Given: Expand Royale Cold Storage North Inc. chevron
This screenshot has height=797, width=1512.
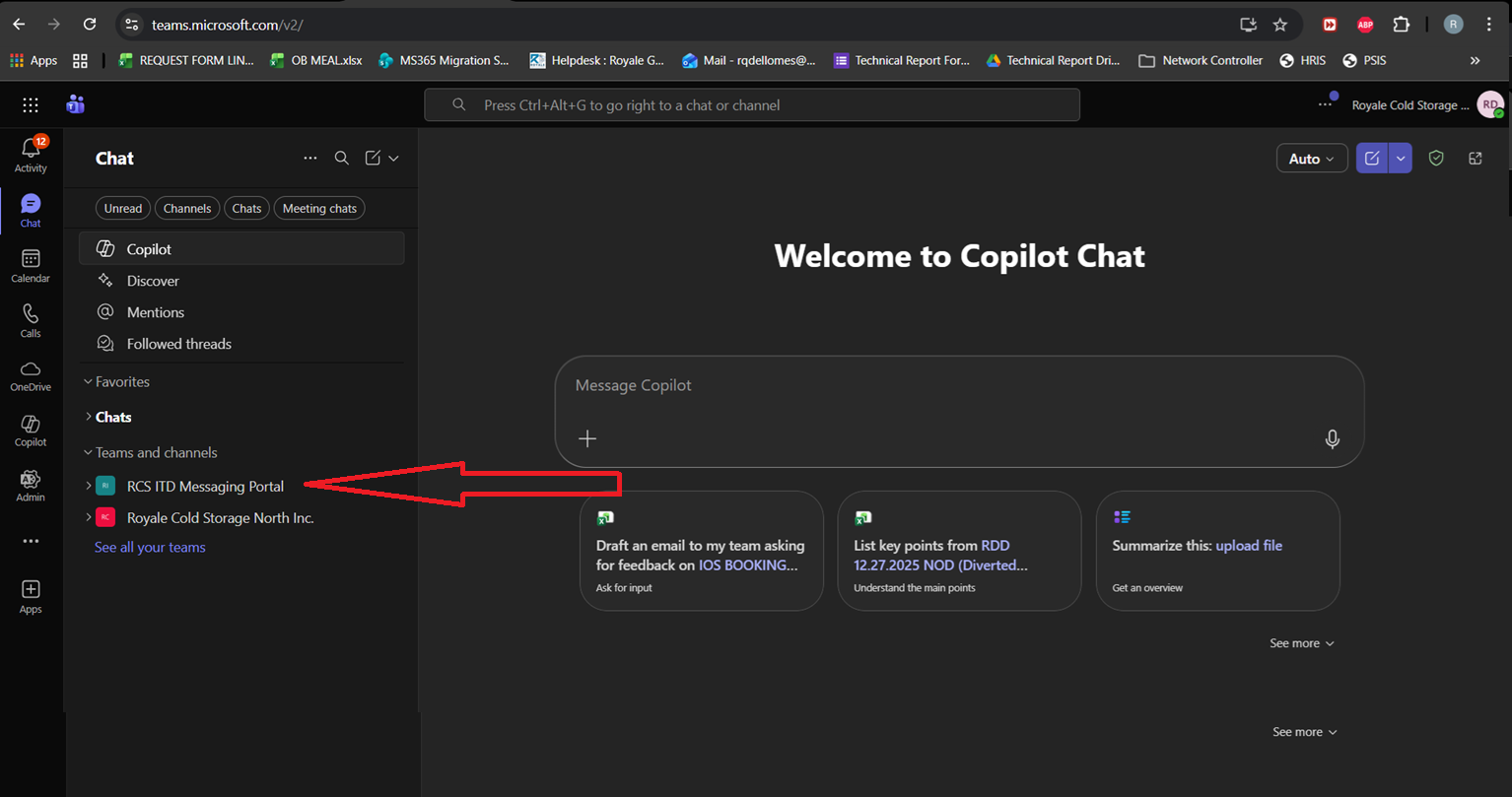Looking at the screenshot, I should tap(88, 517).
